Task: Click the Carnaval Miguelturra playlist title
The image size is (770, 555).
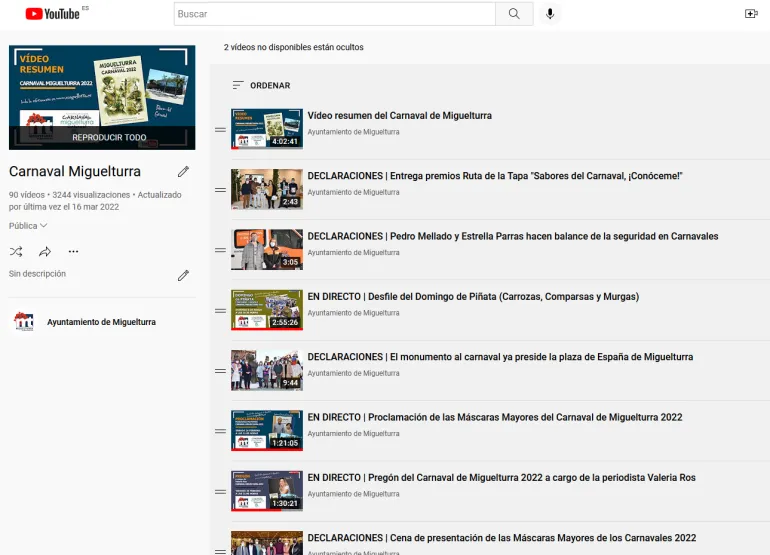Action: tap(75, 171)
